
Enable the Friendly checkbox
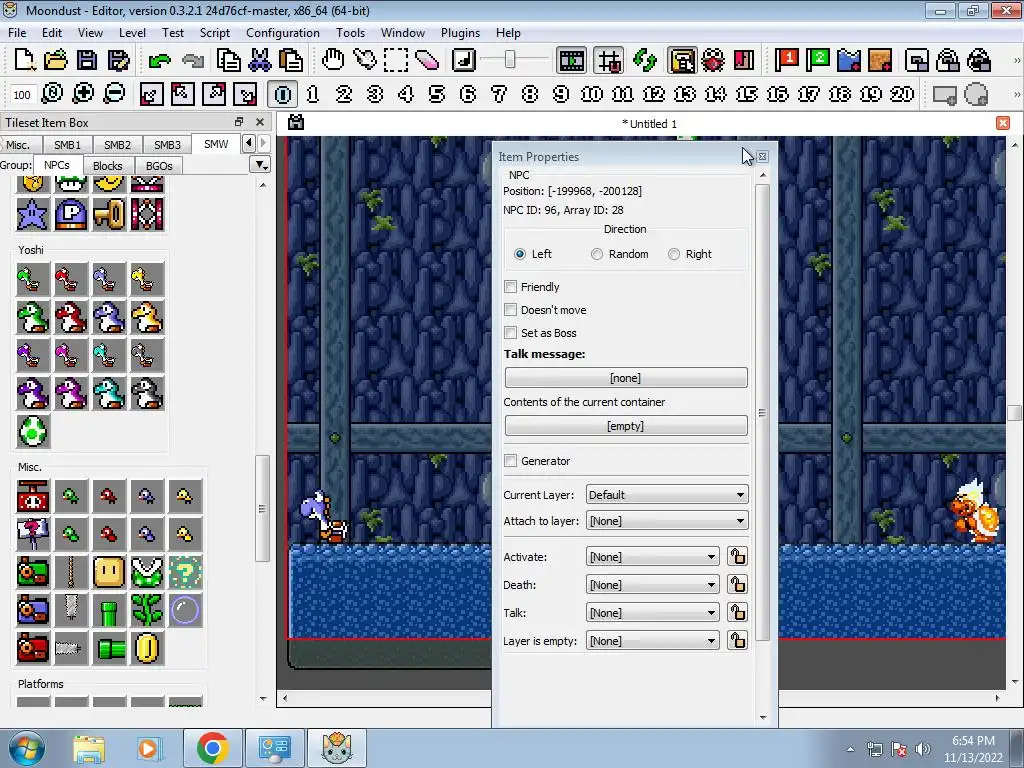(x=511, y=287)
